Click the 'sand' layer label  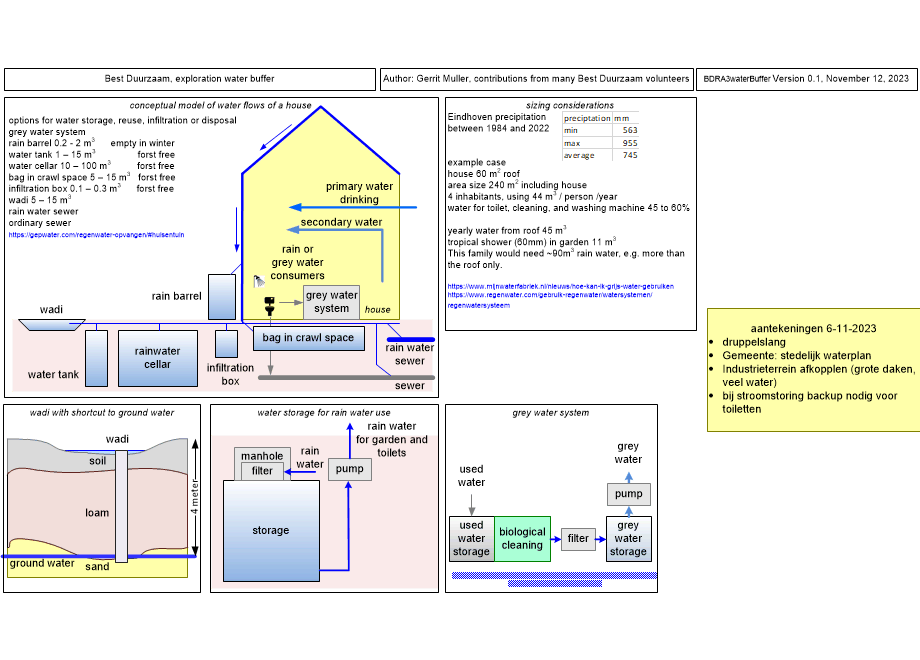click(x=97, y=567)
